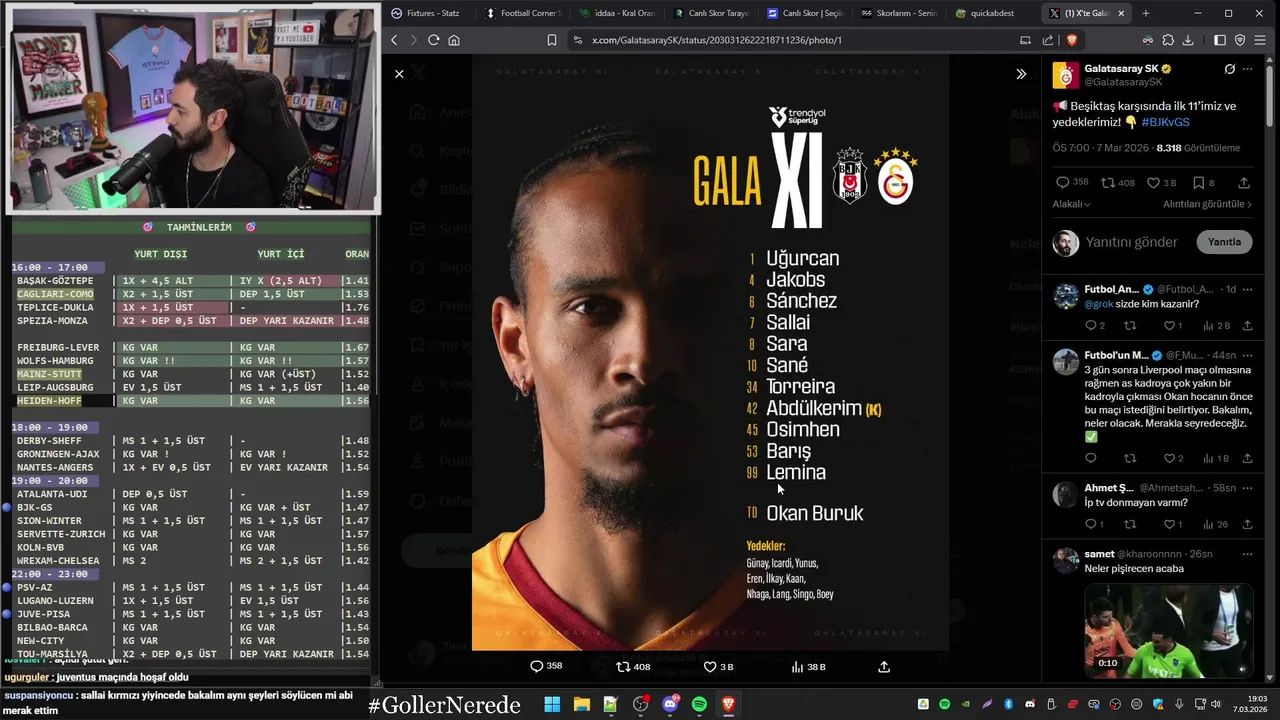This screenshot has width=1280, height=720.
Task: Bookmark this page in the address bar
Action: click(x=551, y=40)
